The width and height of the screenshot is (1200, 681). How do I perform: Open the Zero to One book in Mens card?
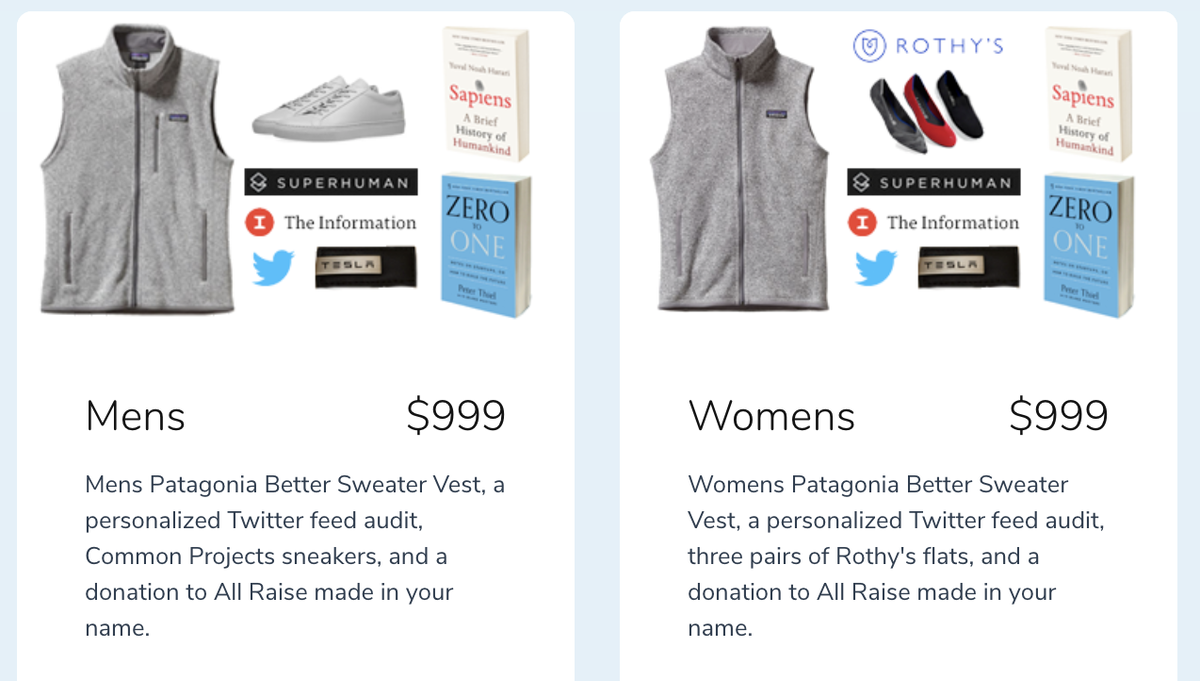tap(486, 246)
